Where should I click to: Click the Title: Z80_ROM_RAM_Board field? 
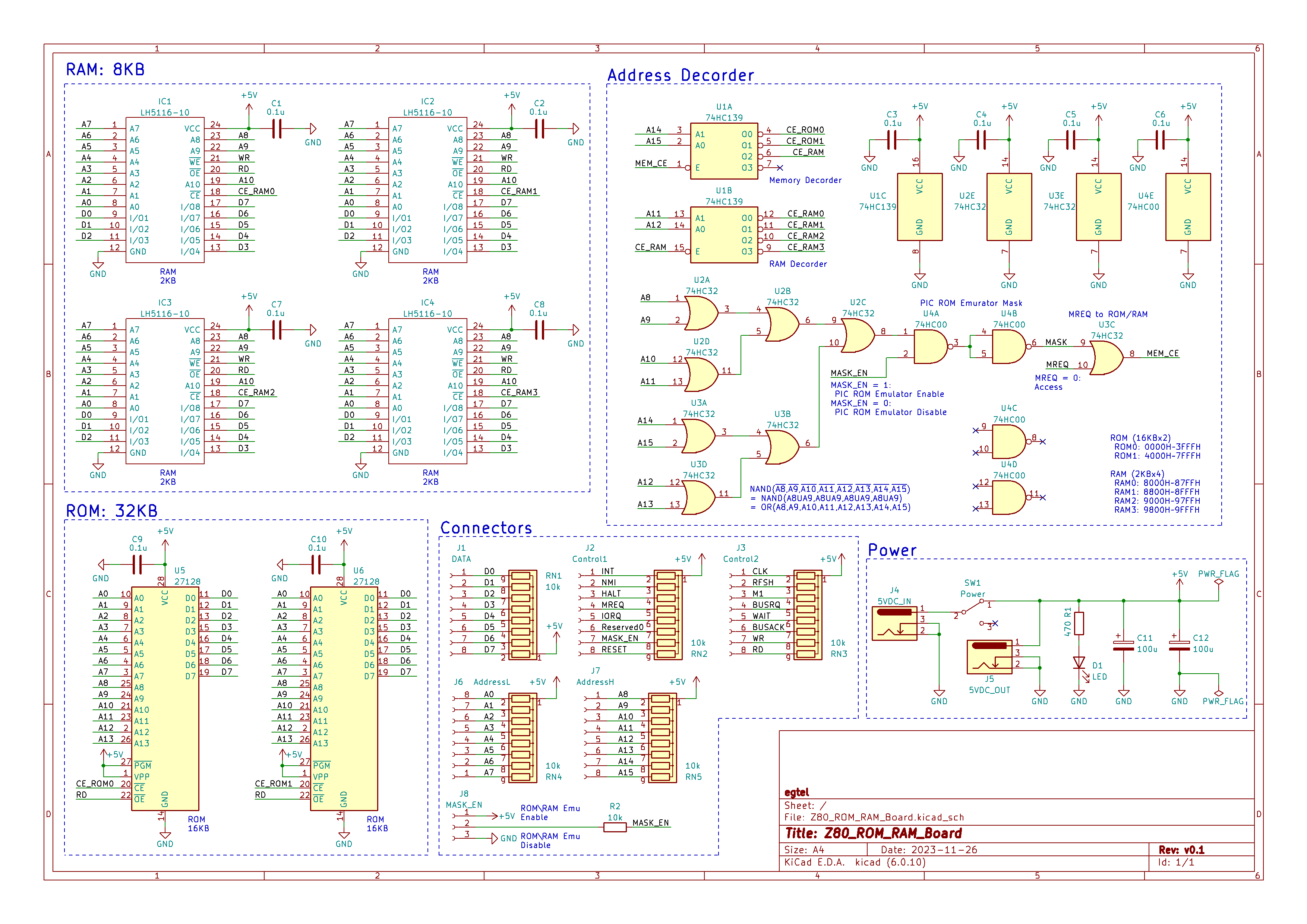click(873, 833)
